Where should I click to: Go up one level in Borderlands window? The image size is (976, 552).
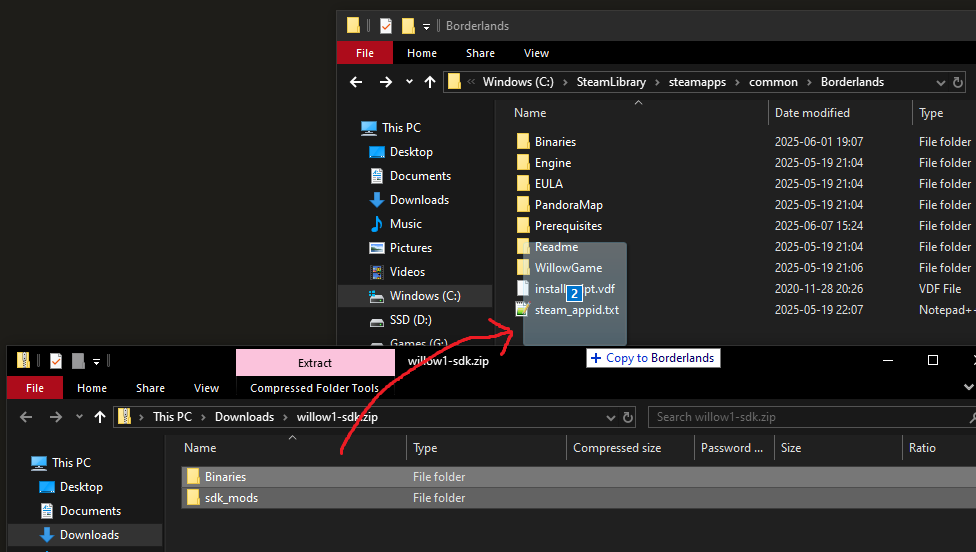click(x=429, y=82)
